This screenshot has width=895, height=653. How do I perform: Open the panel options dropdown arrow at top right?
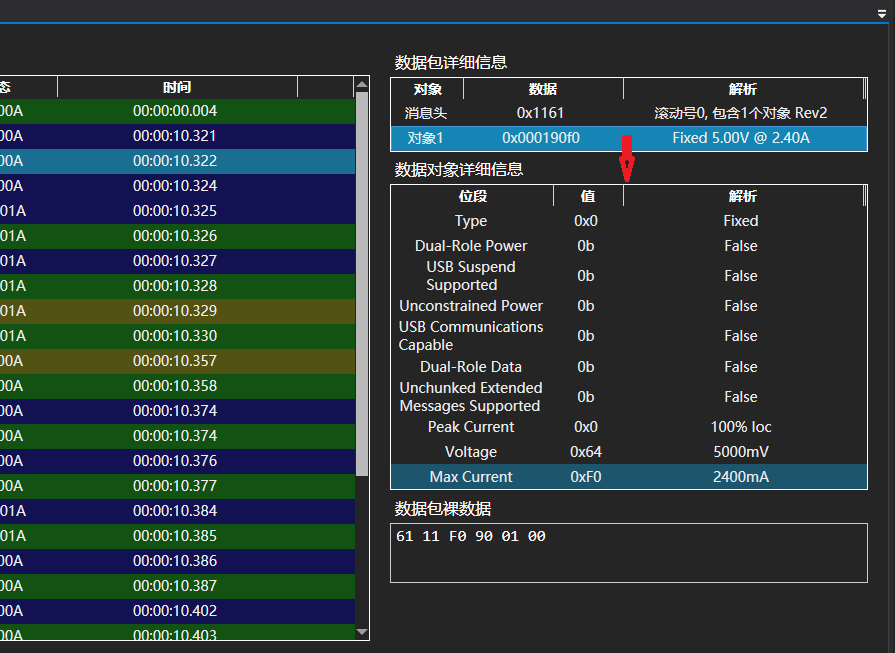[x=882, y=14]
